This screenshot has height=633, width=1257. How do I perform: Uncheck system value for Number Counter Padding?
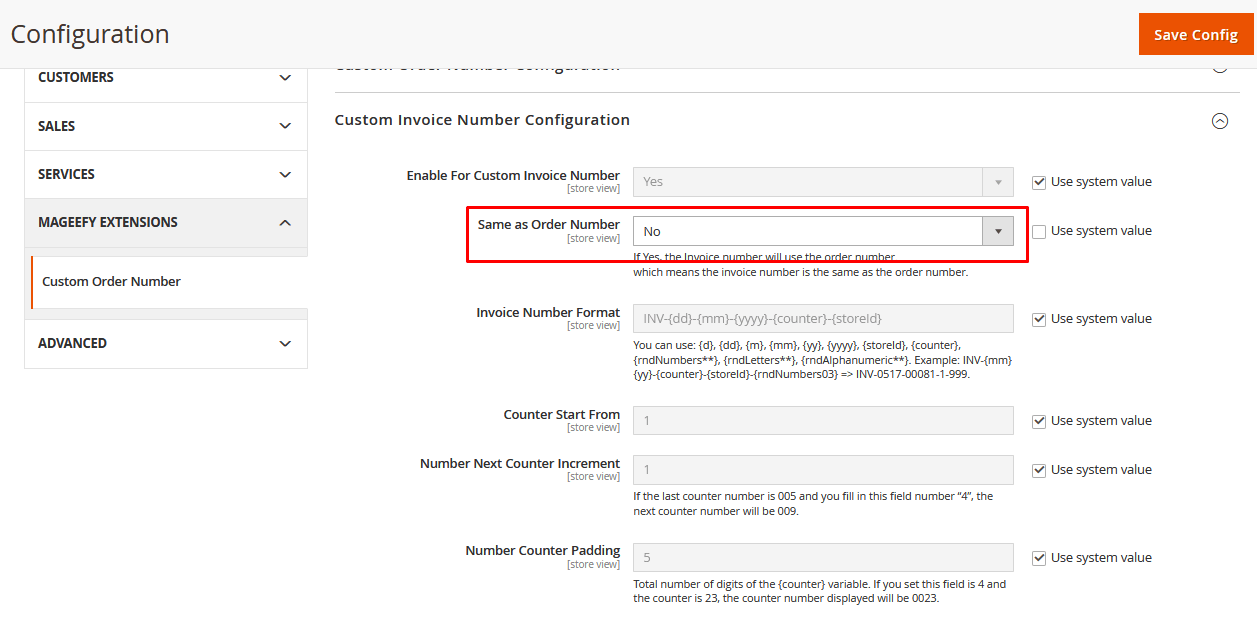click(x=1039, y=558)
